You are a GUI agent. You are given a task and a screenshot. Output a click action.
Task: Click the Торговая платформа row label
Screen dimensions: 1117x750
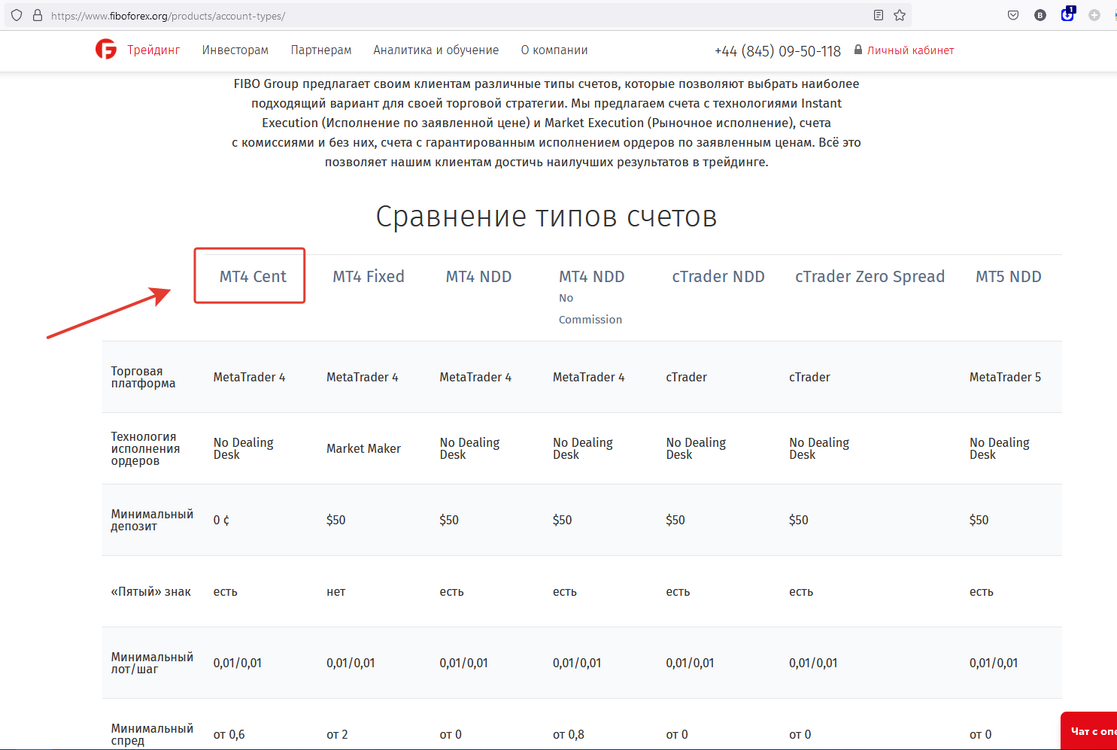(x=143, y=377)
